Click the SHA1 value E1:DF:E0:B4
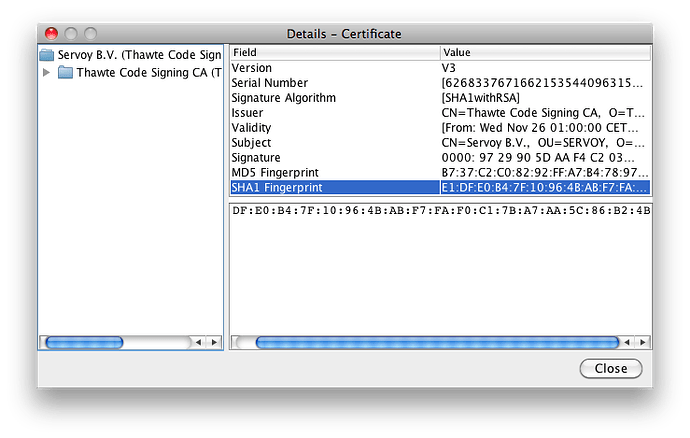This screenshot has width=690, height=438. pos(545,188)
